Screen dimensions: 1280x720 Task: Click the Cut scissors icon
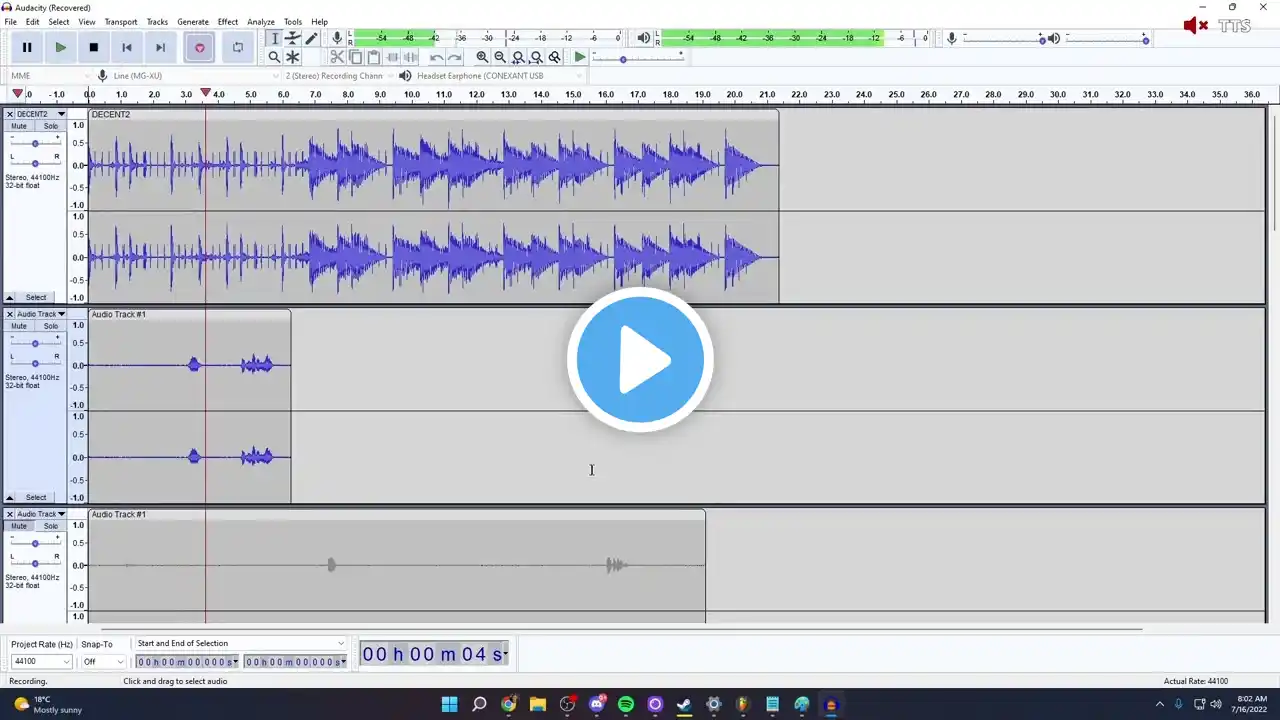click(337, 57)
